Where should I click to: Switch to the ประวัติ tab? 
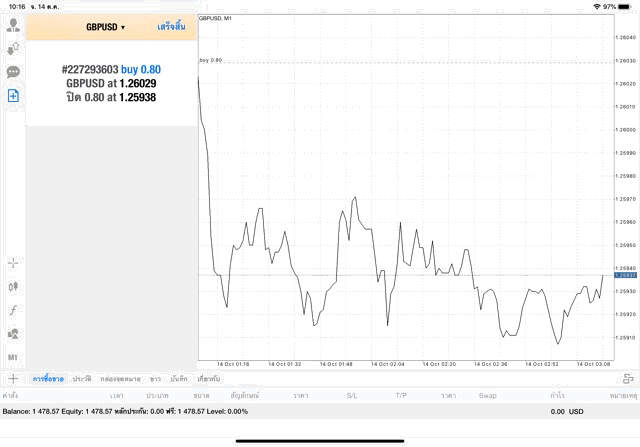click(x=82, y=379)
